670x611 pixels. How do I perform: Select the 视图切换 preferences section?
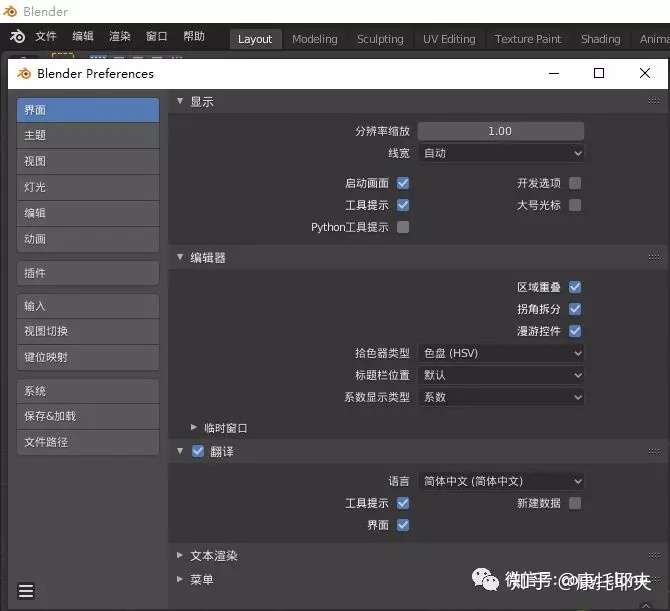point(88,332)
